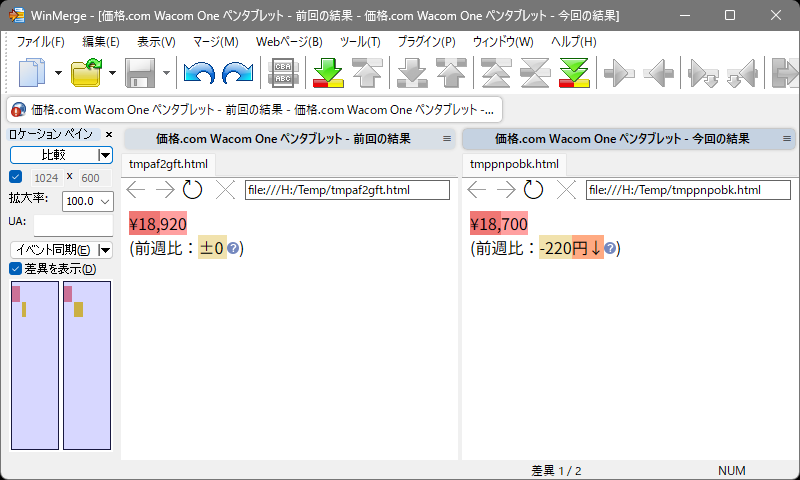Screen dimensions: 800x480
Task: Click the left pane help icon after ±0
Action: pyautogui.click(x=233, y=248)
